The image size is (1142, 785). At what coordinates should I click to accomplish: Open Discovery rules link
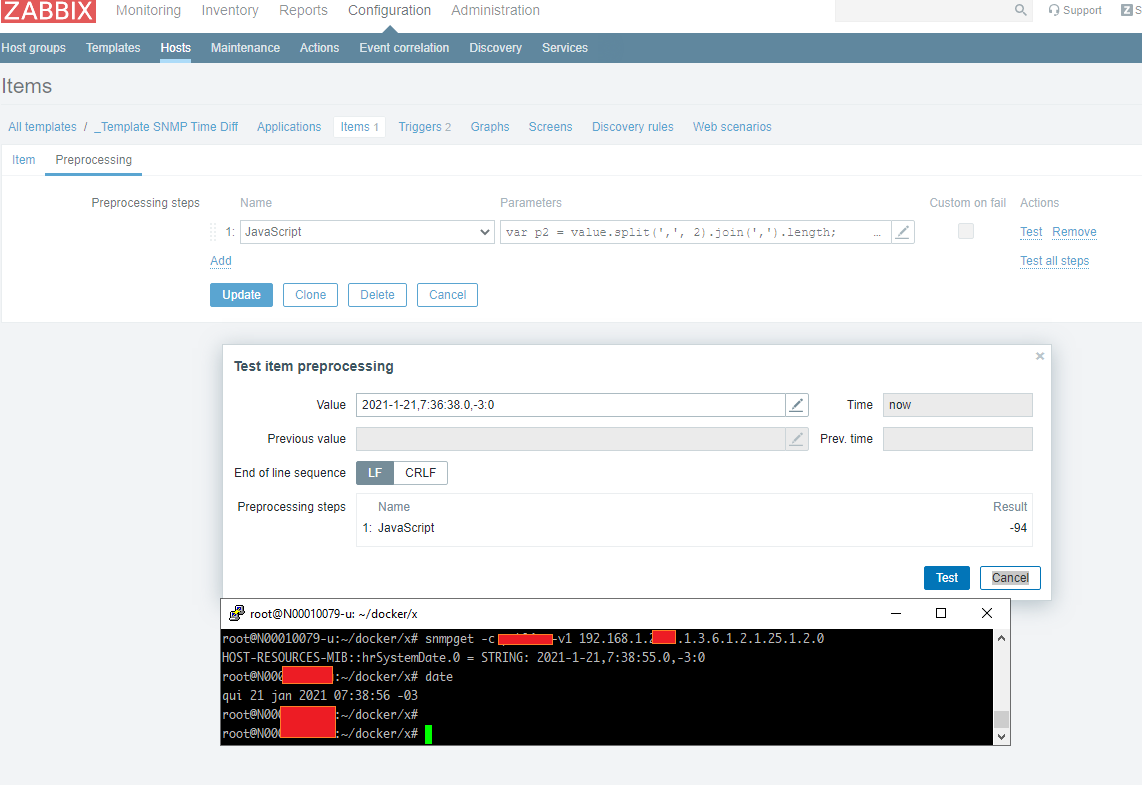[x=633, y=127]
